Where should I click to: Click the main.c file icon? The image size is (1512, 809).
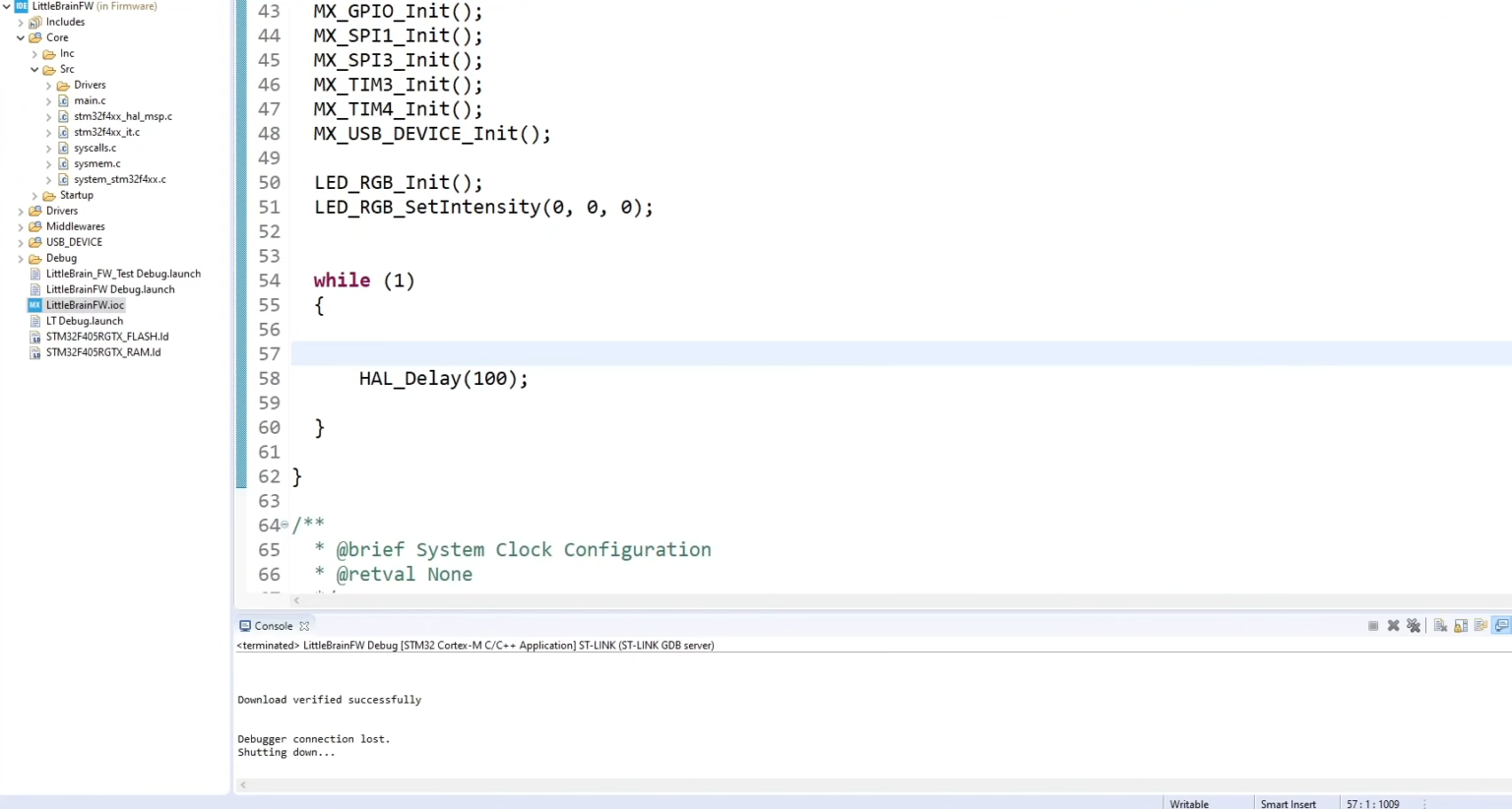pyautogui.click(x=63, y=100)
